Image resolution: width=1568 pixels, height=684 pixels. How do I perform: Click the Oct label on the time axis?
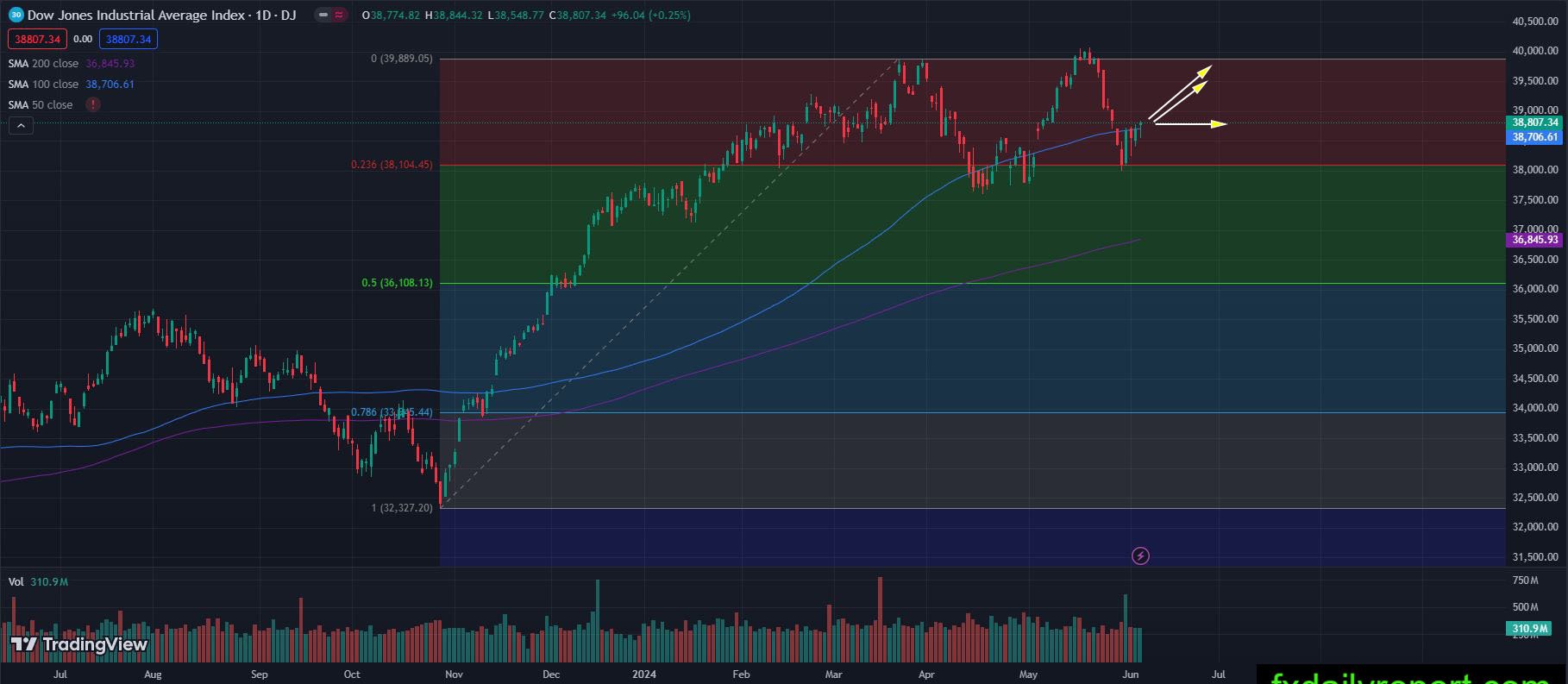(x=352, y=675)
